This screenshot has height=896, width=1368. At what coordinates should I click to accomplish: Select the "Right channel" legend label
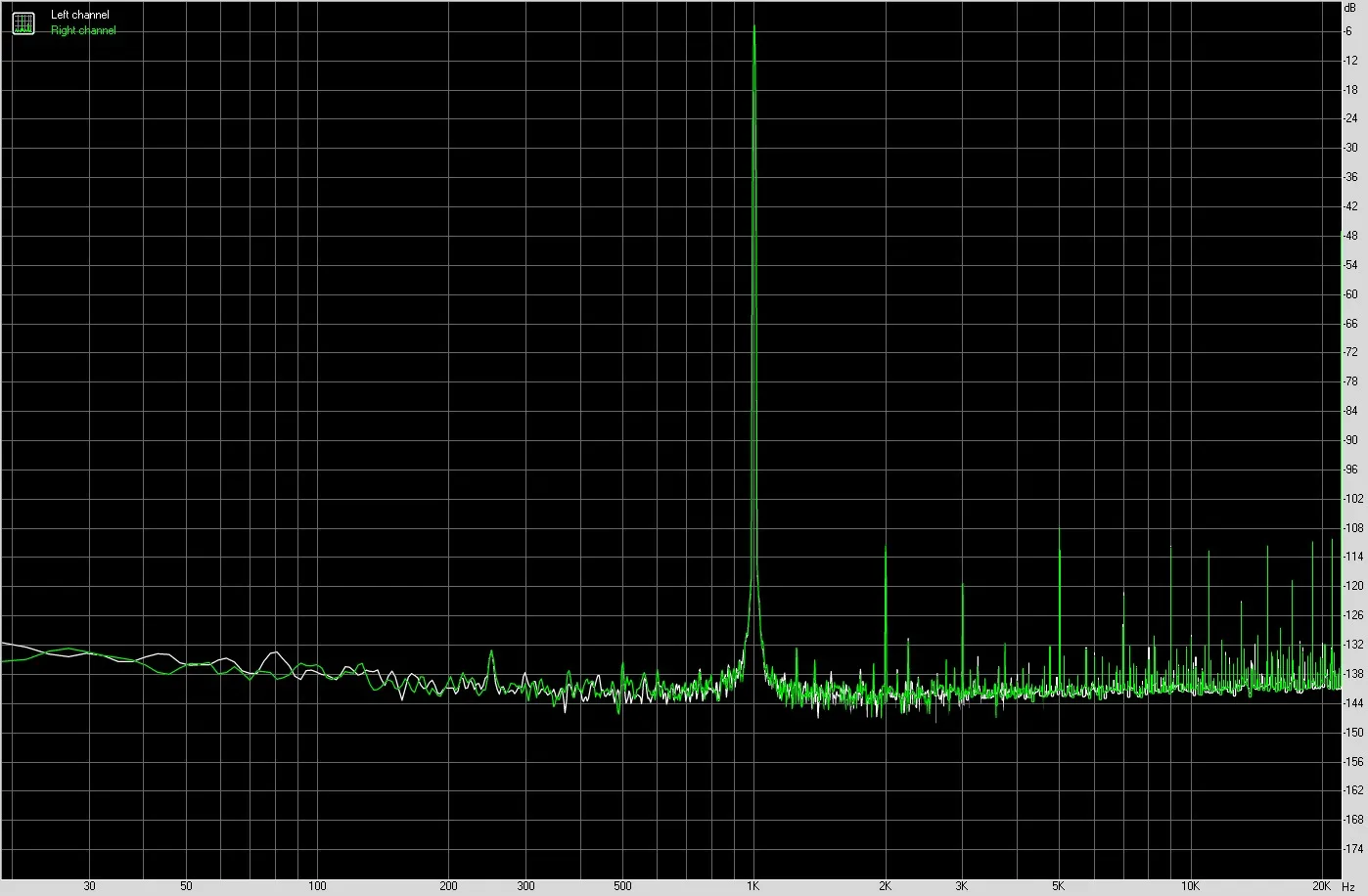[x=83, y=30]
